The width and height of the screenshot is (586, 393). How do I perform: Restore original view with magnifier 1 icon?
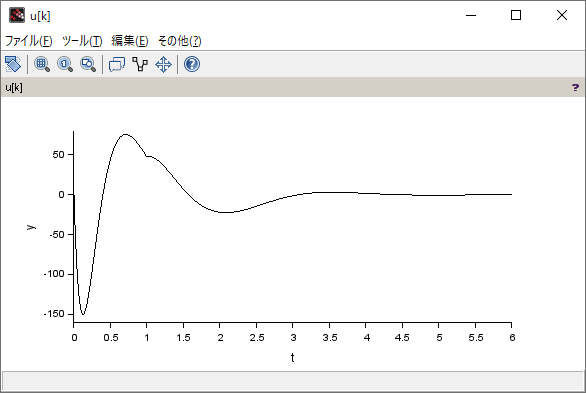coord(65,64)
